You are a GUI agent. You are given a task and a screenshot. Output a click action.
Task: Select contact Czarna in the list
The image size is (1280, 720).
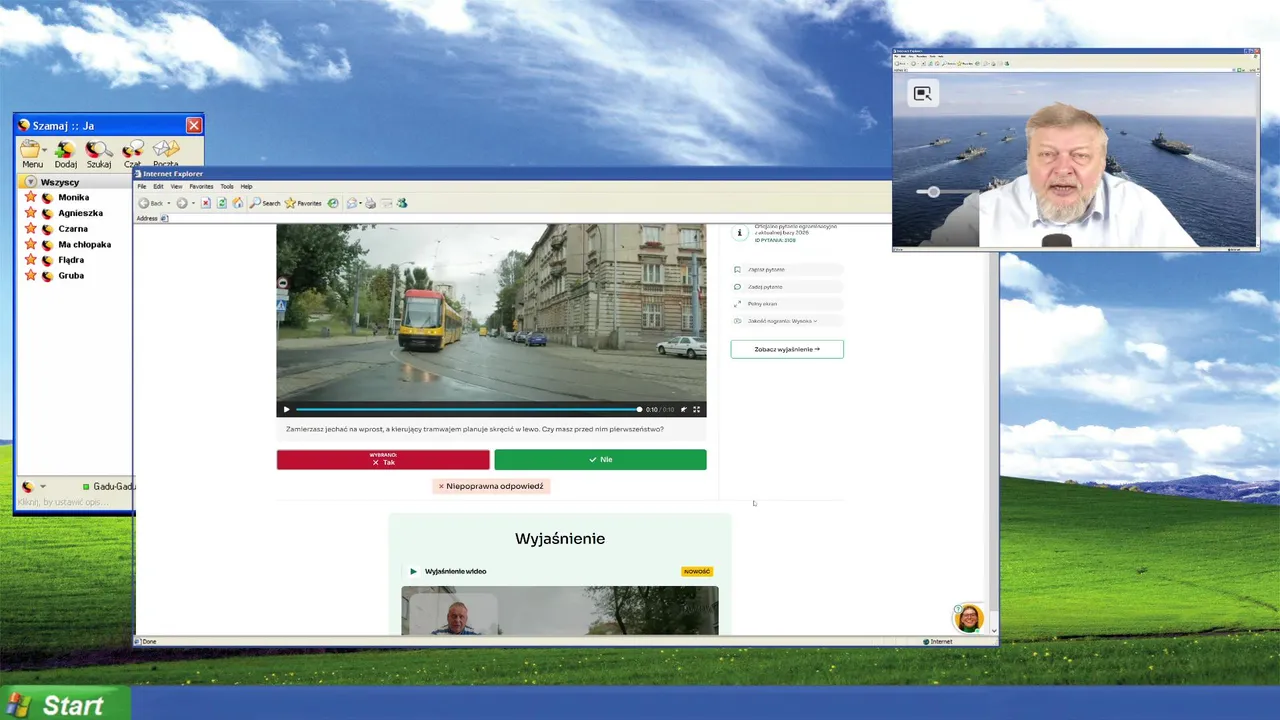(73, 229)
